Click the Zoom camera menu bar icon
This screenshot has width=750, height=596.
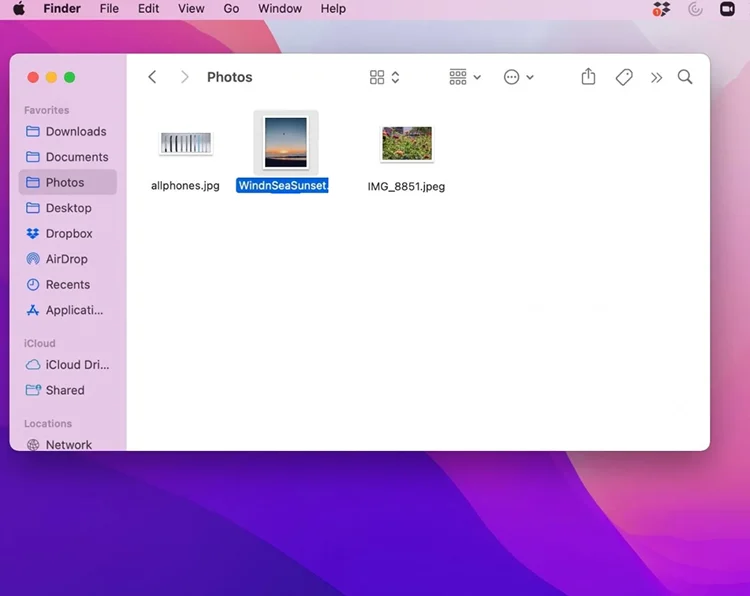727,9
